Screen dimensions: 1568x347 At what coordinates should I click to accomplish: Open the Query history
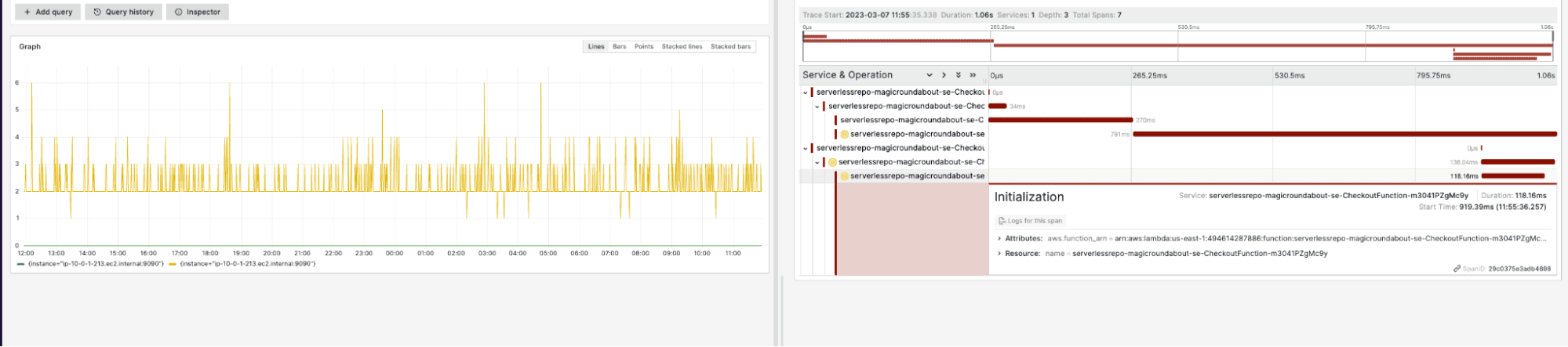pos(123,12)
